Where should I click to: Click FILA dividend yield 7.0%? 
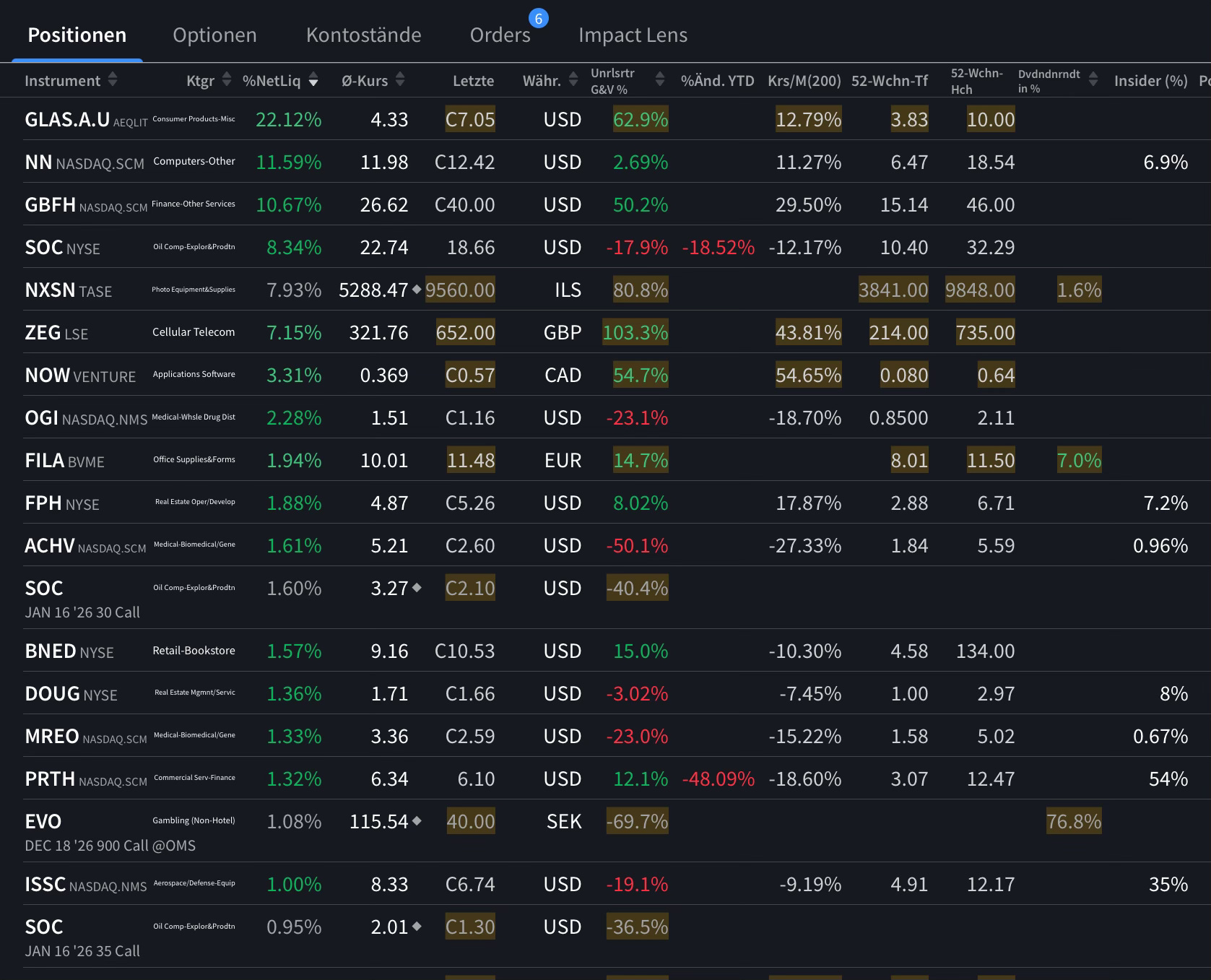[1080, 460]
